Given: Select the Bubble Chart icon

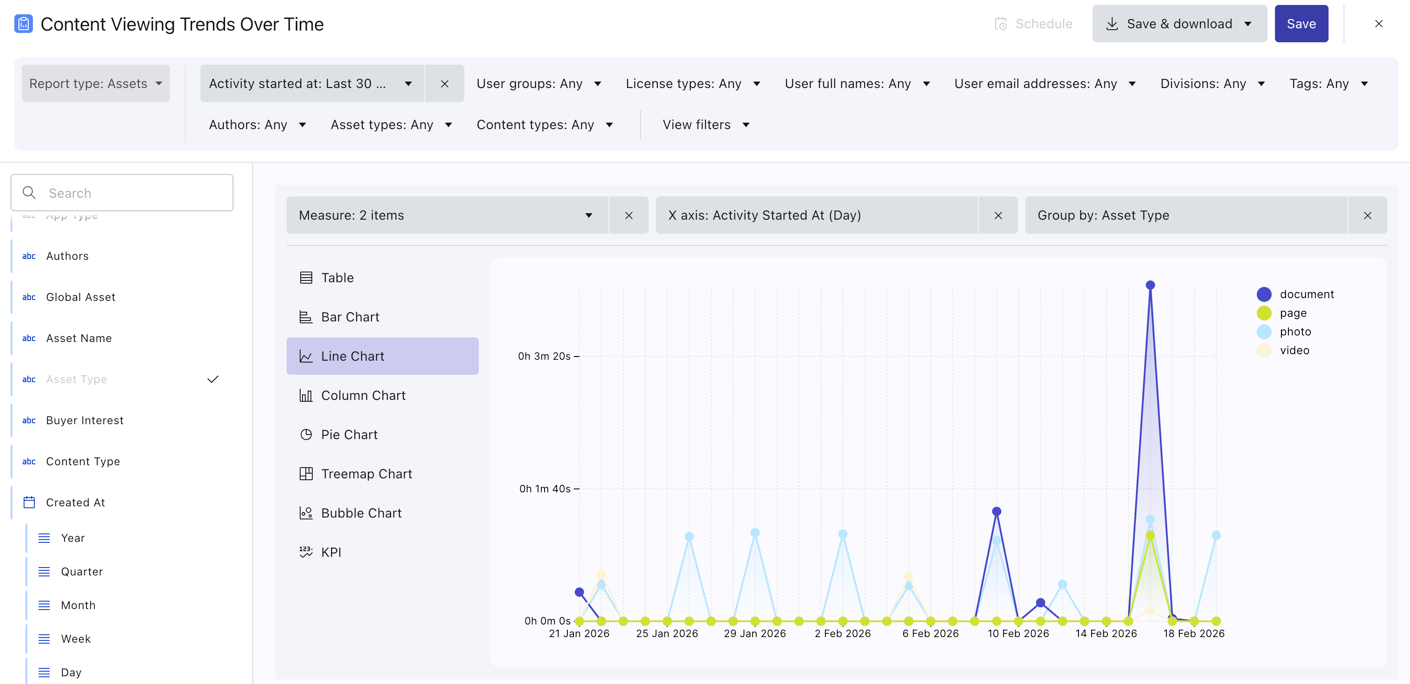Looking at the screenshot, I should point(306,513).
